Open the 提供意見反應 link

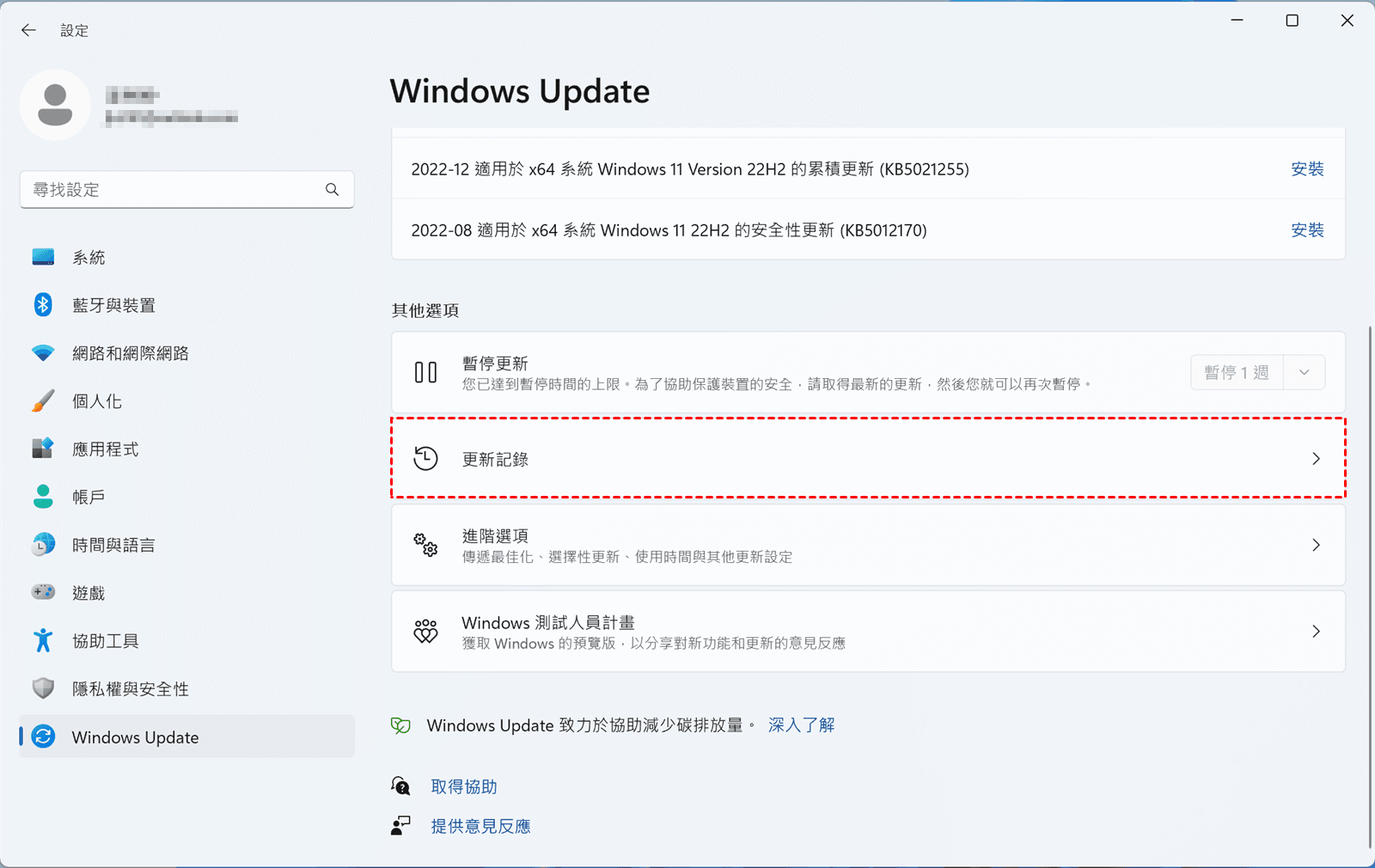coord(480,826)
